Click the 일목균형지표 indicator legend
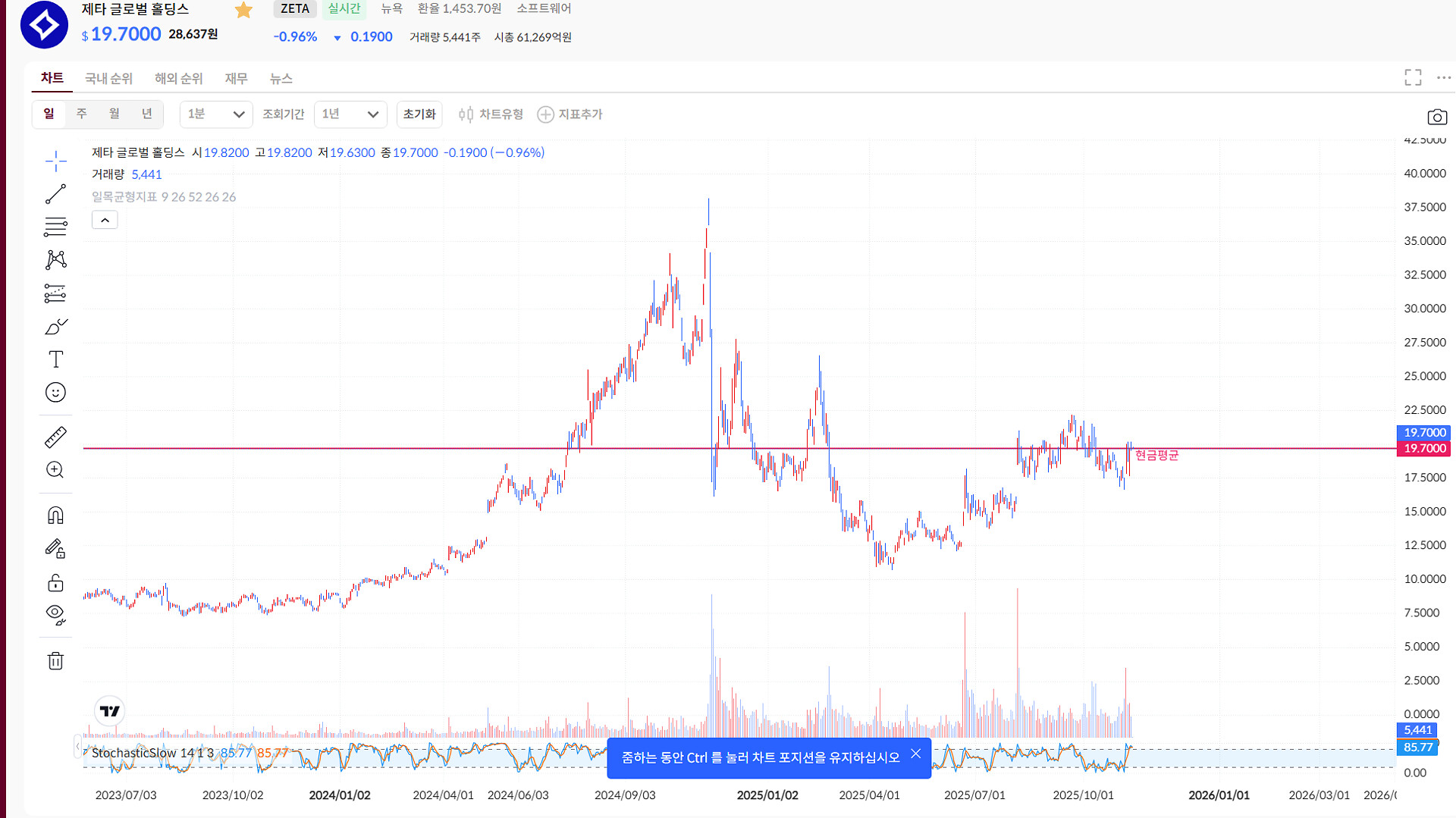The height and width of the screenshot is (818, 1456). 164,197
